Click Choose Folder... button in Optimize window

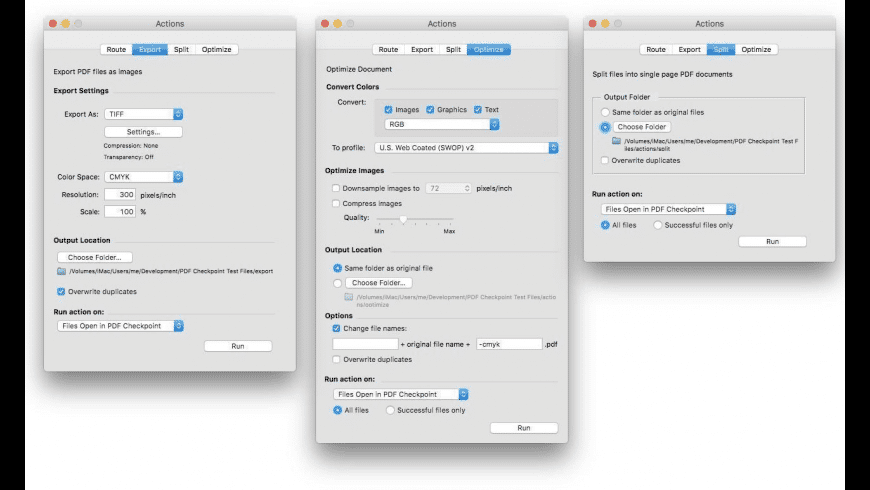click(378, 283)
